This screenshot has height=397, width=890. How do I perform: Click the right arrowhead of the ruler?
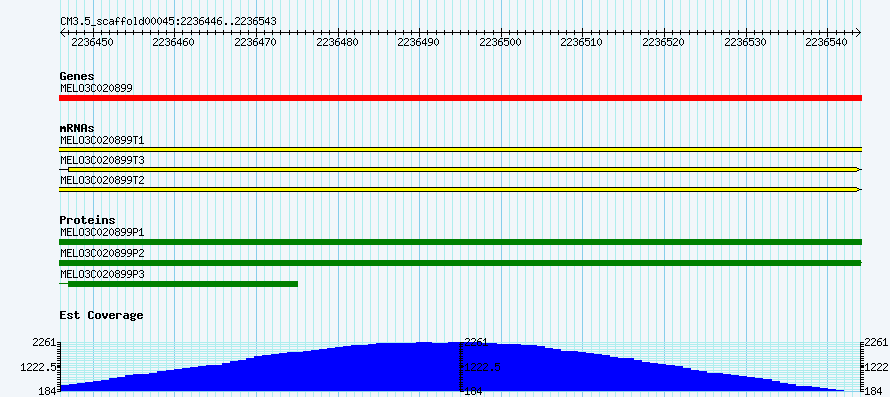(859, 33)
